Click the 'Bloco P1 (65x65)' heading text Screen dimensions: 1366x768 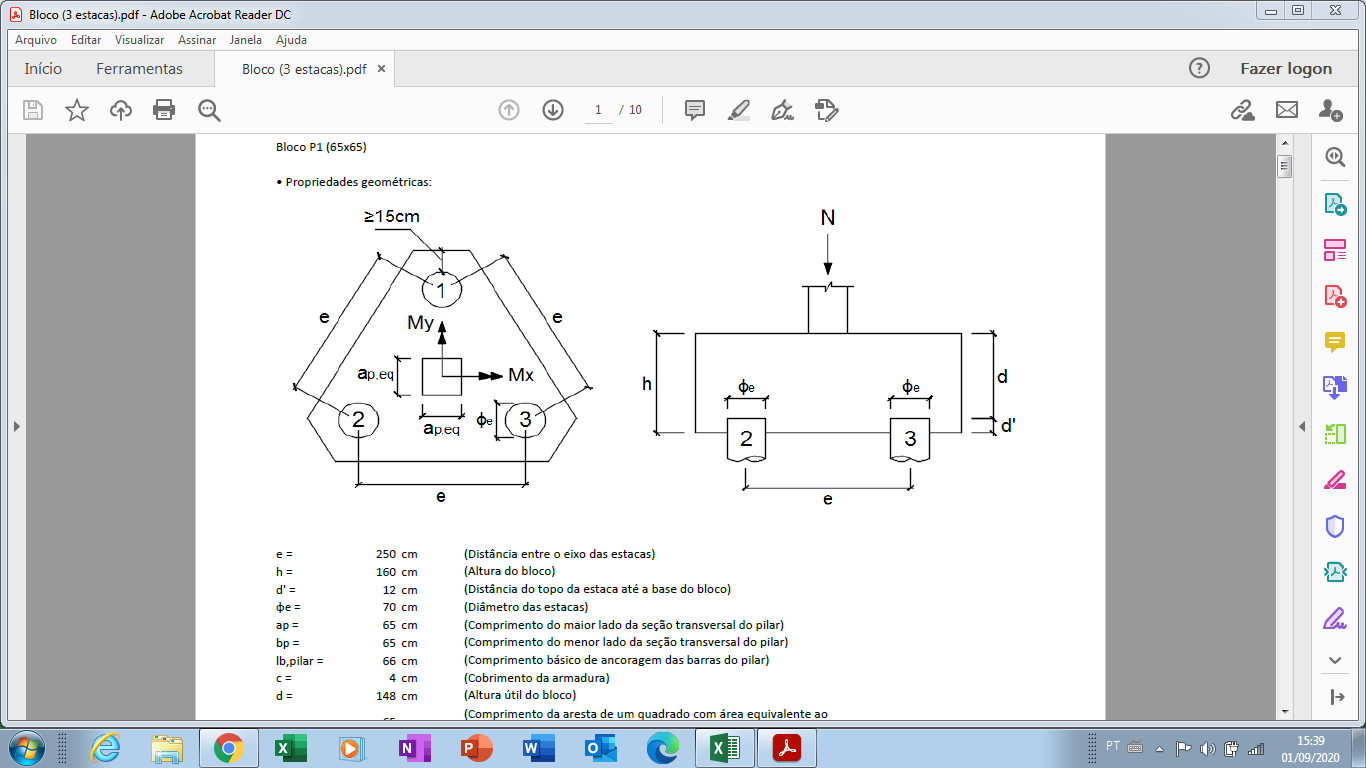pyautogui.click(x=321, y=147)
